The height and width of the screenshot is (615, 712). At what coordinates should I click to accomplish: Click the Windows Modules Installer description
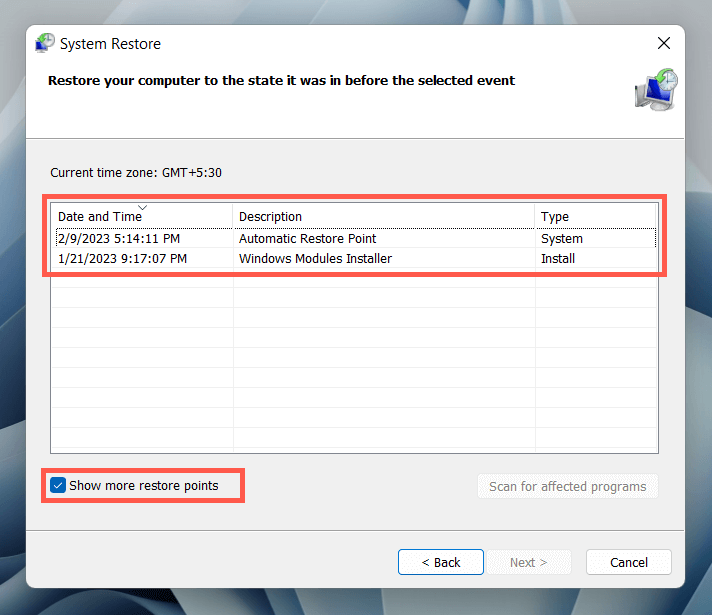[315, 258]
